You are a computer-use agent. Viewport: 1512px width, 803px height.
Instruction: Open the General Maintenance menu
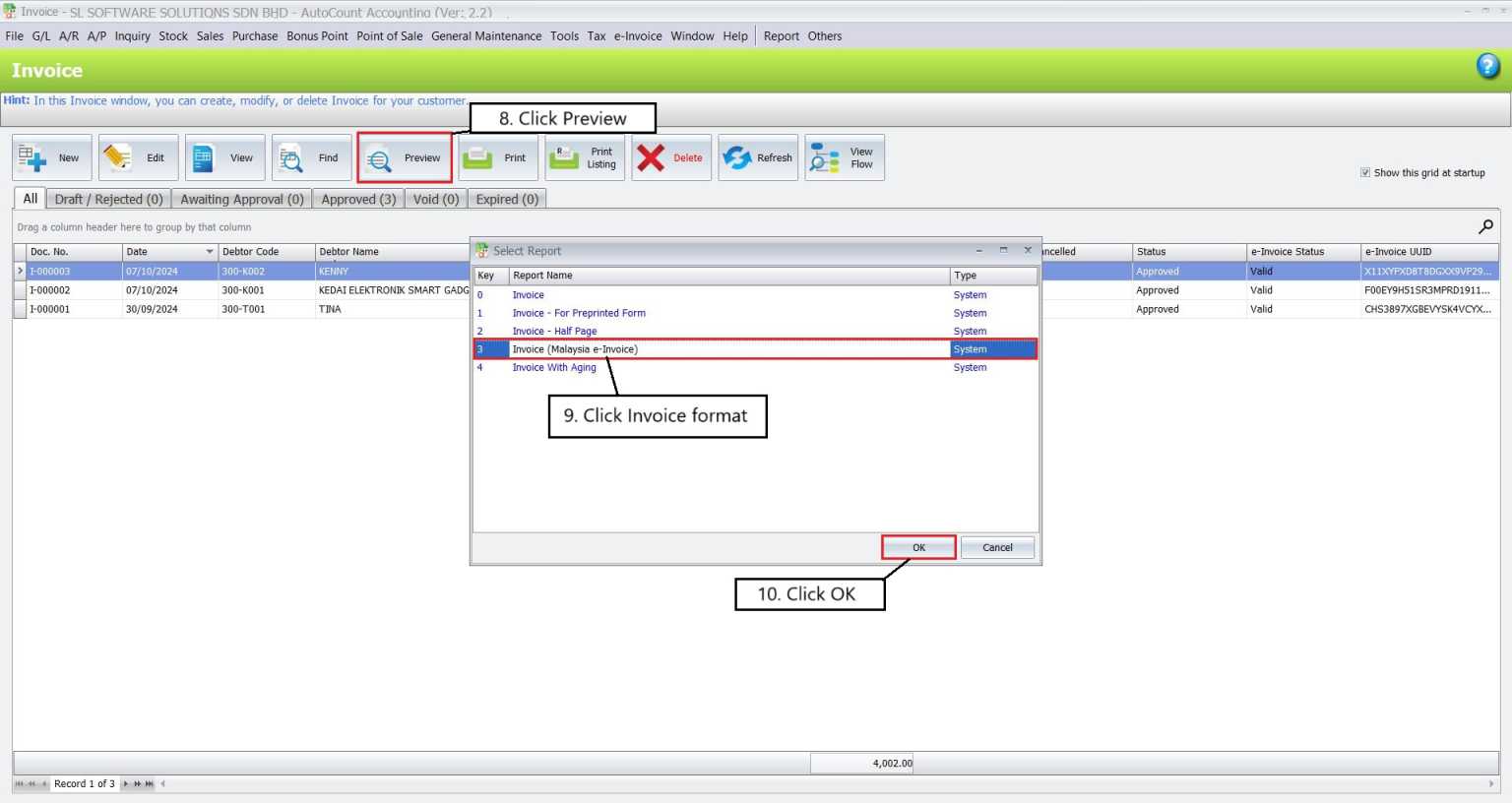pyautogui.click(x=486, y=36)
